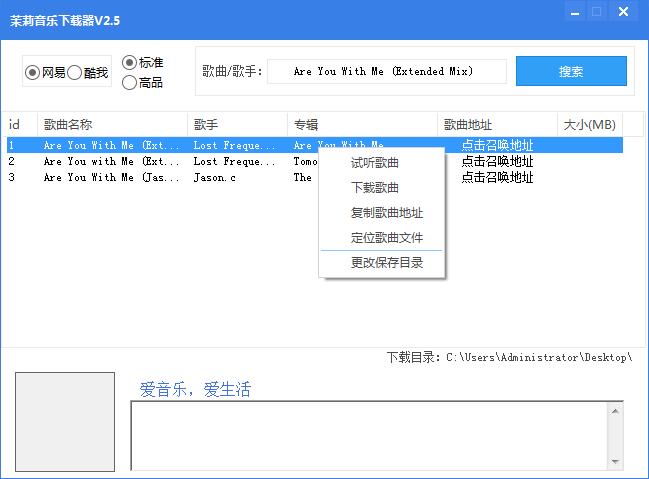The width and height of the screenshot is (649, 479).
Task: Choose 试听歌曲 from the context menu
Action: click(x=375, y=163)
